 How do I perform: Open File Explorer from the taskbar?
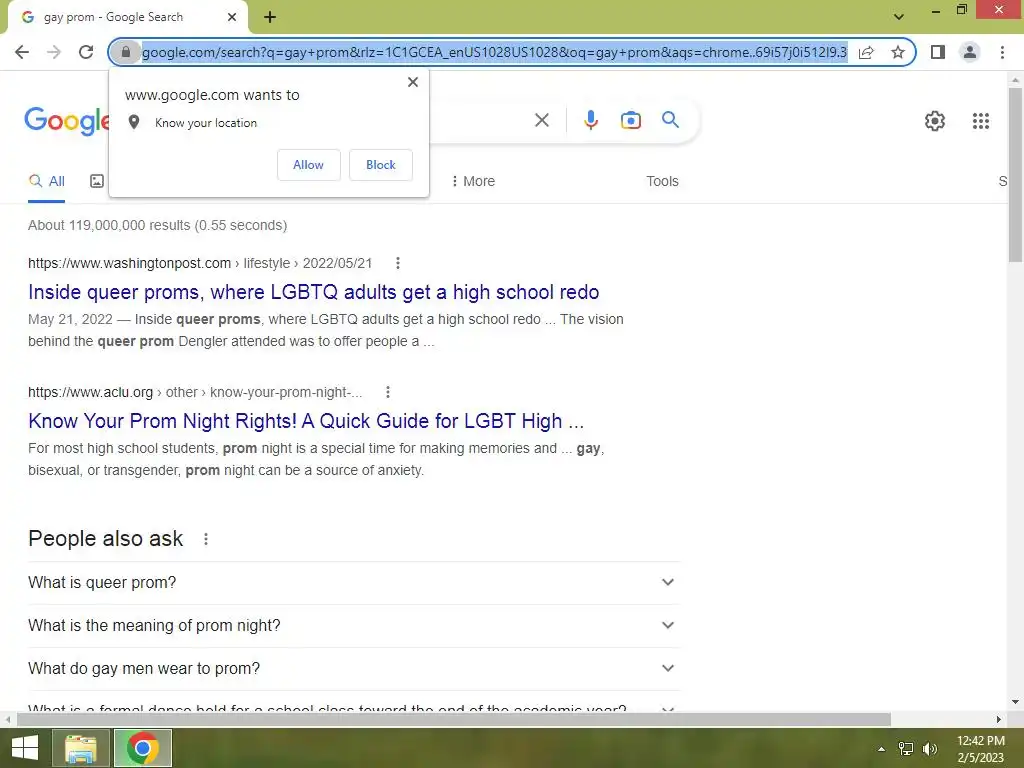pyautogui.click(x=80, y=748)
